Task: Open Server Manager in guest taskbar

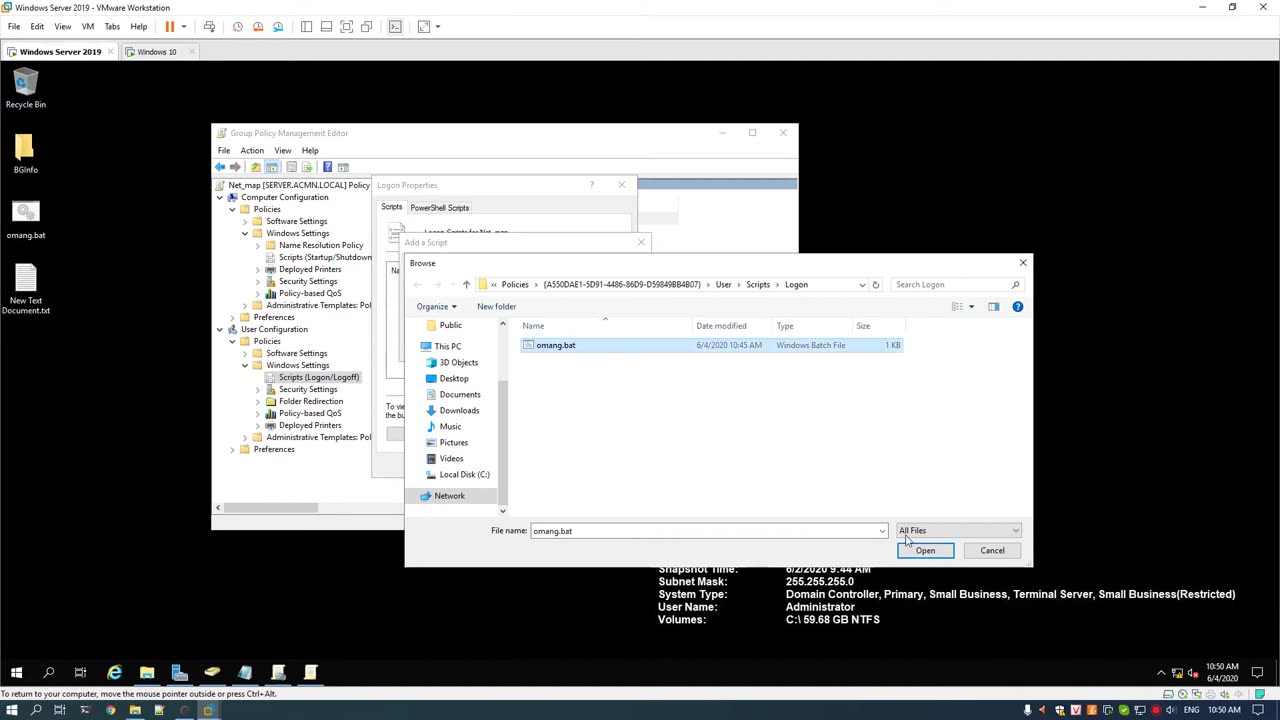Action: tap(179, 673)
